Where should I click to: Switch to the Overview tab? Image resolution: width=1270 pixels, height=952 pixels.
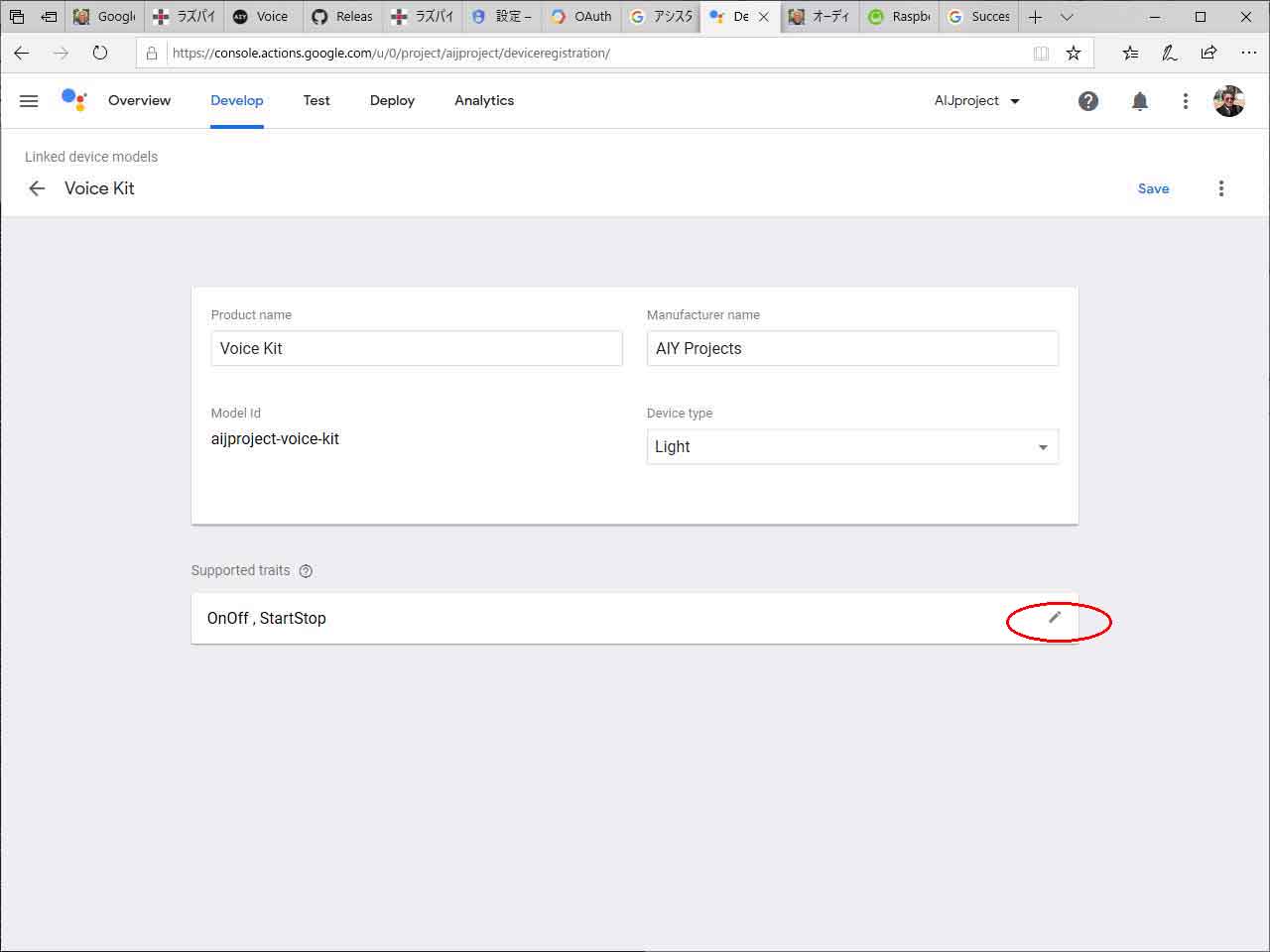[x=139, y=100]
